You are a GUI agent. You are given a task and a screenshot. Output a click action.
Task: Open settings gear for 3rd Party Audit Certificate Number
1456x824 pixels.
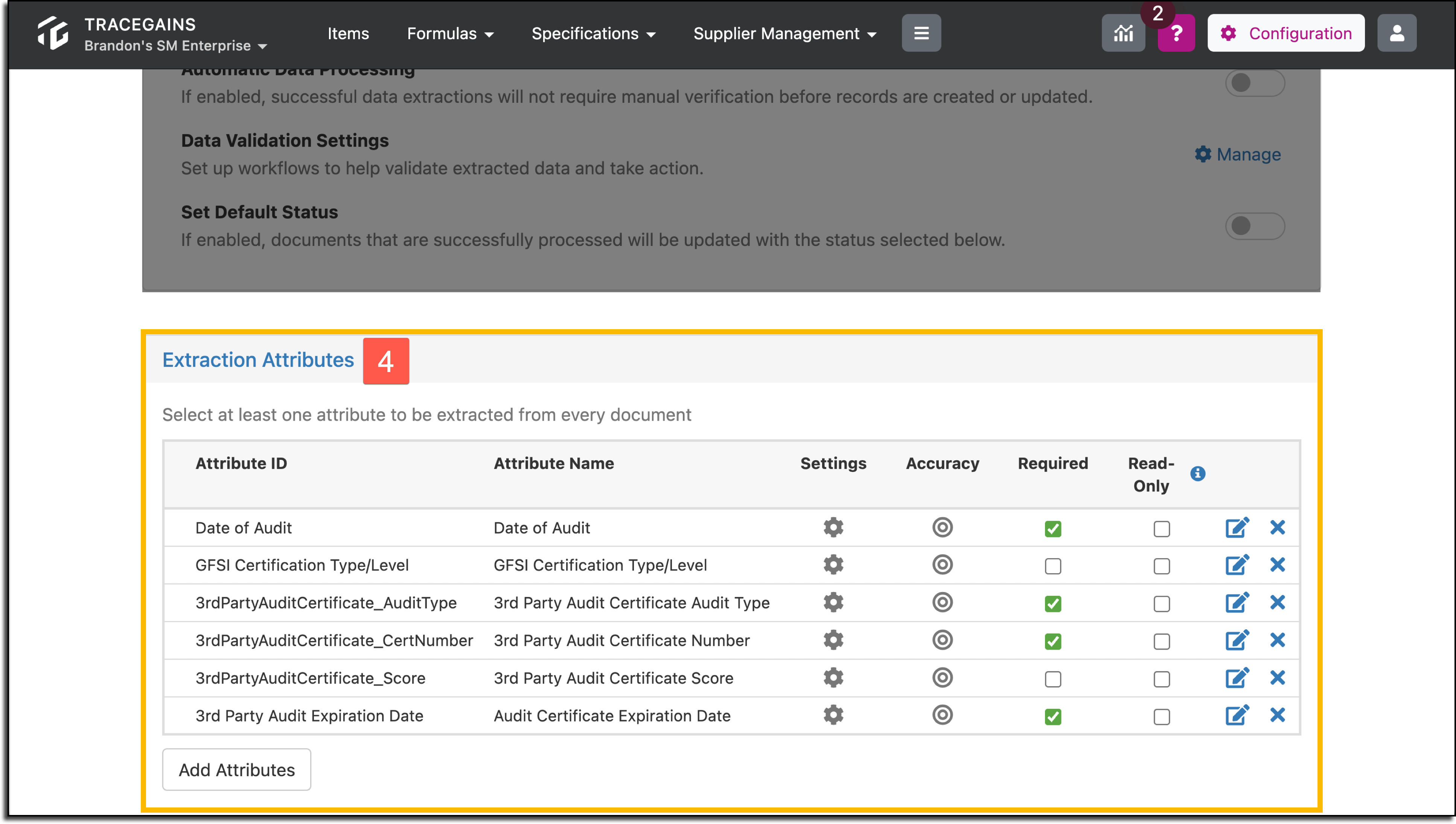tap(833, 640)
